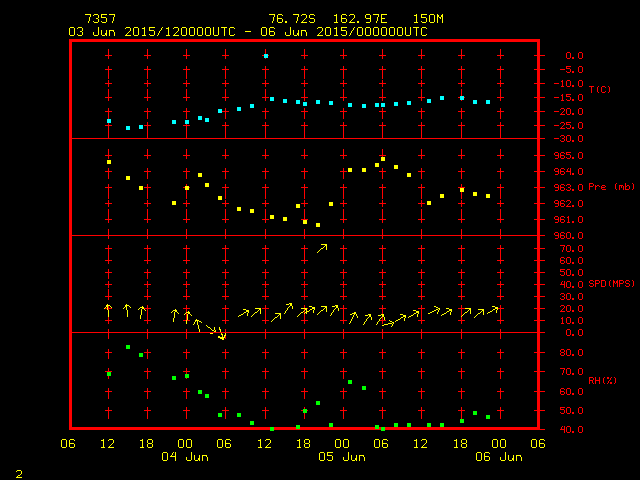Click the highest green humidity data point
The height and width of the screenshot is (480, 640).
tap(128, 347)
